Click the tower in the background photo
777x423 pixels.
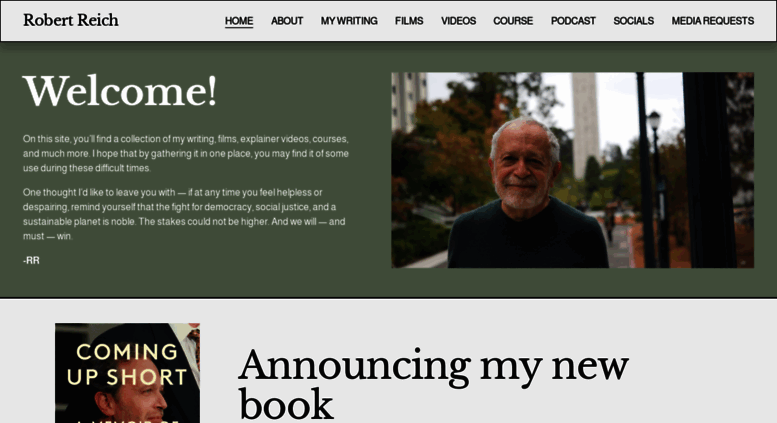click(x=585, y=126)
